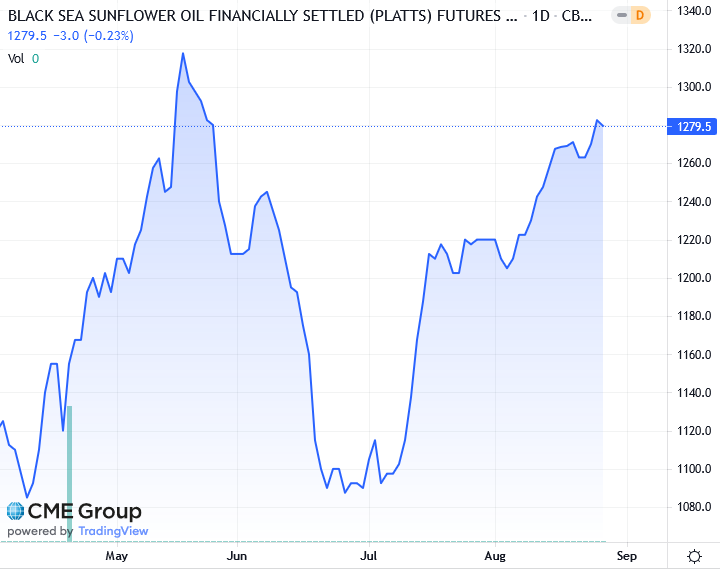Click the CME Group globe logo

16,512
